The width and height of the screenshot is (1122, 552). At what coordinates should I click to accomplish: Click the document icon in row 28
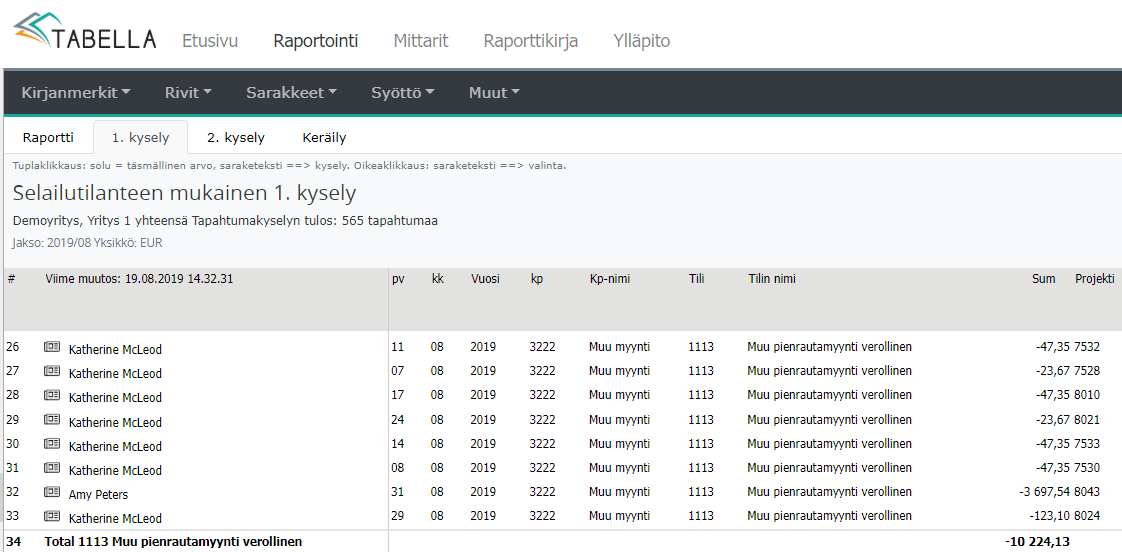52,396
